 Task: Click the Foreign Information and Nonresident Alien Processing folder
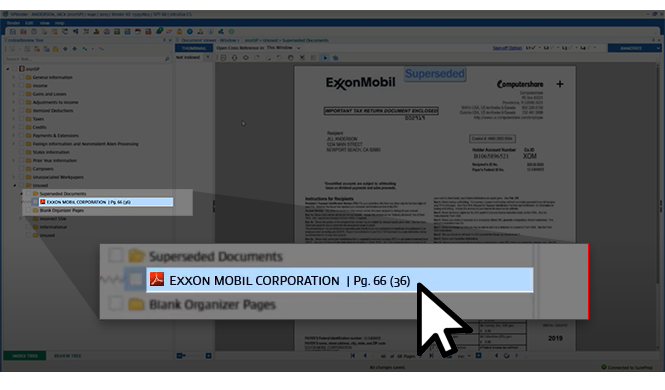86,144
